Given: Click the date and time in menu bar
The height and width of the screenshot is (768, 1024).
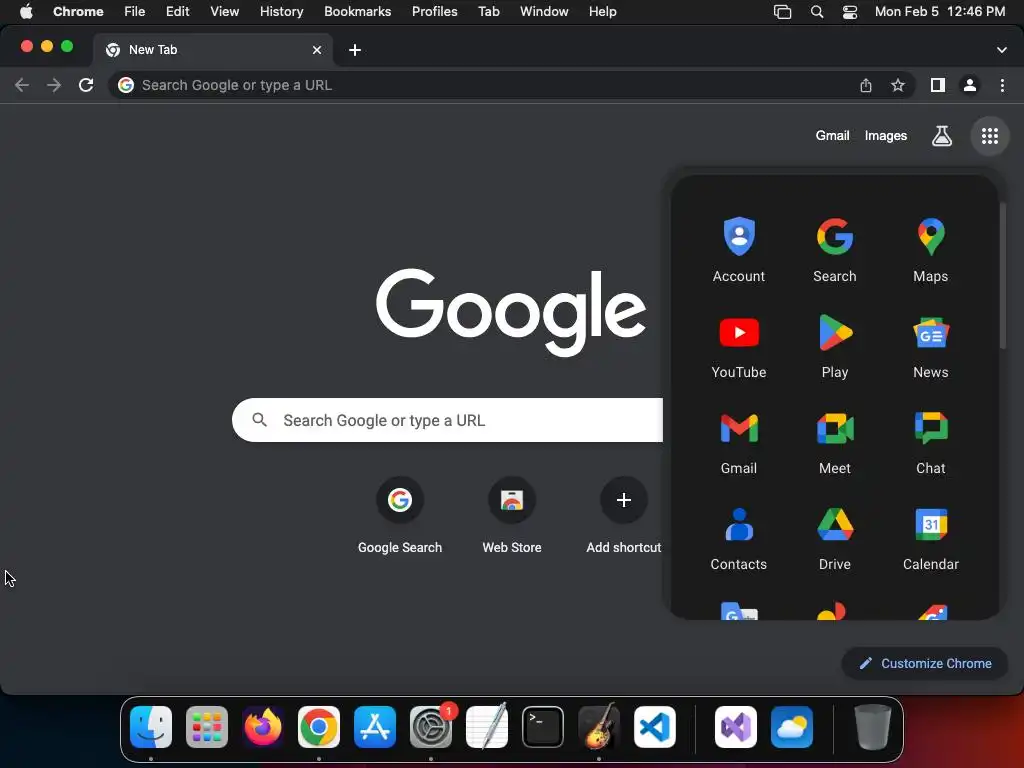Looking at the screenshot, I should [x=940, y=12].
